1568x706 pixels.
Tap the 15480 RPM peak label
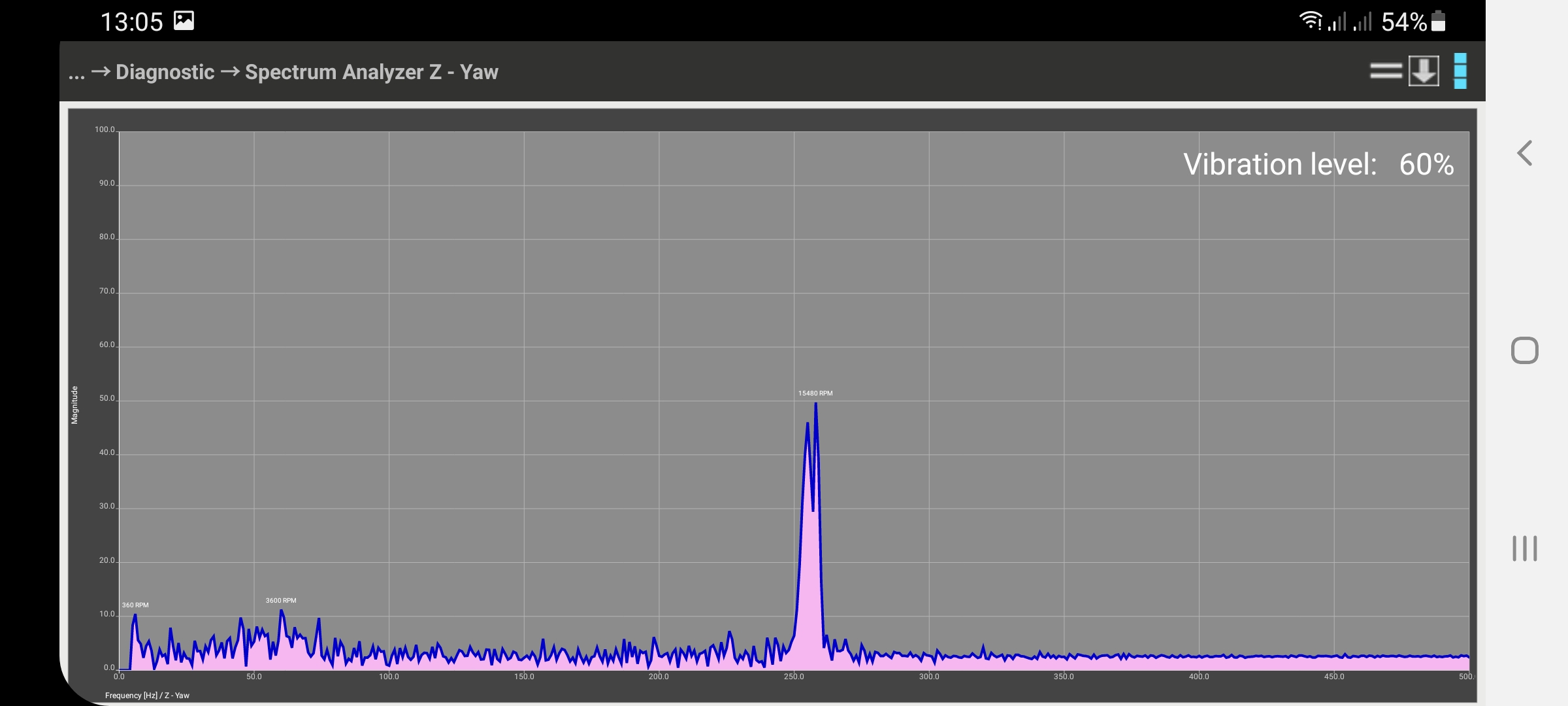click(815, 394)
